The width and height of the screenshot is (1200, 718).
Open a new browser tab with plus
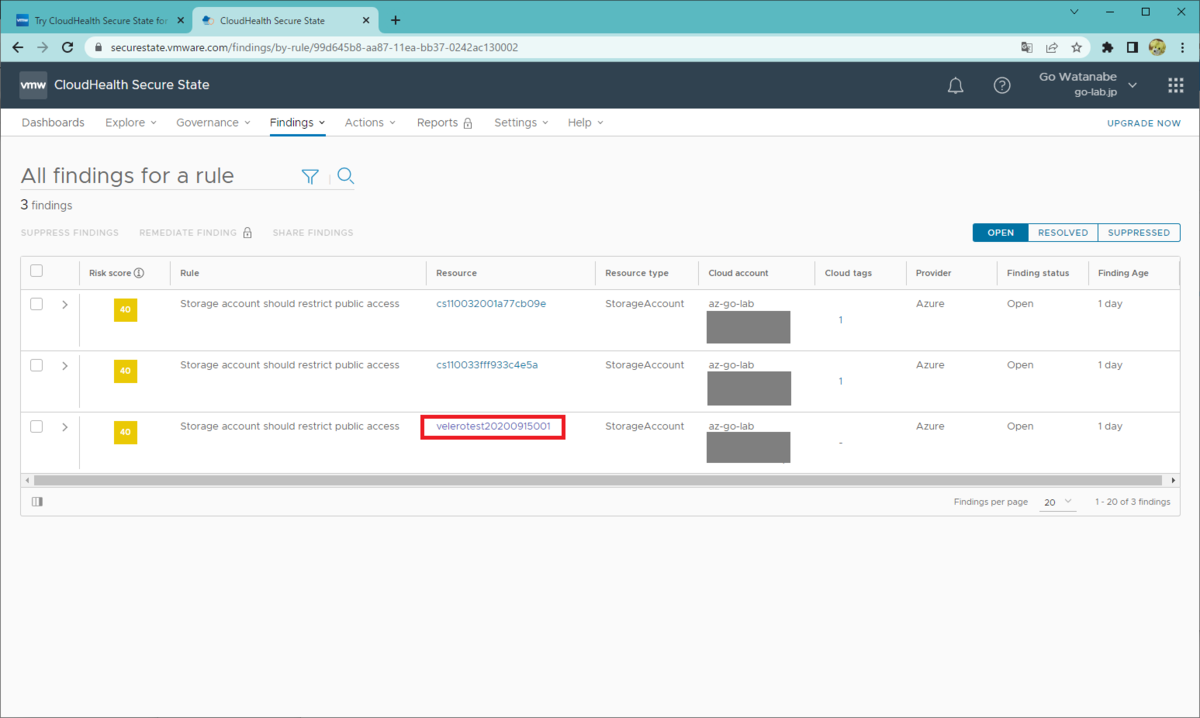click(396, 20)
